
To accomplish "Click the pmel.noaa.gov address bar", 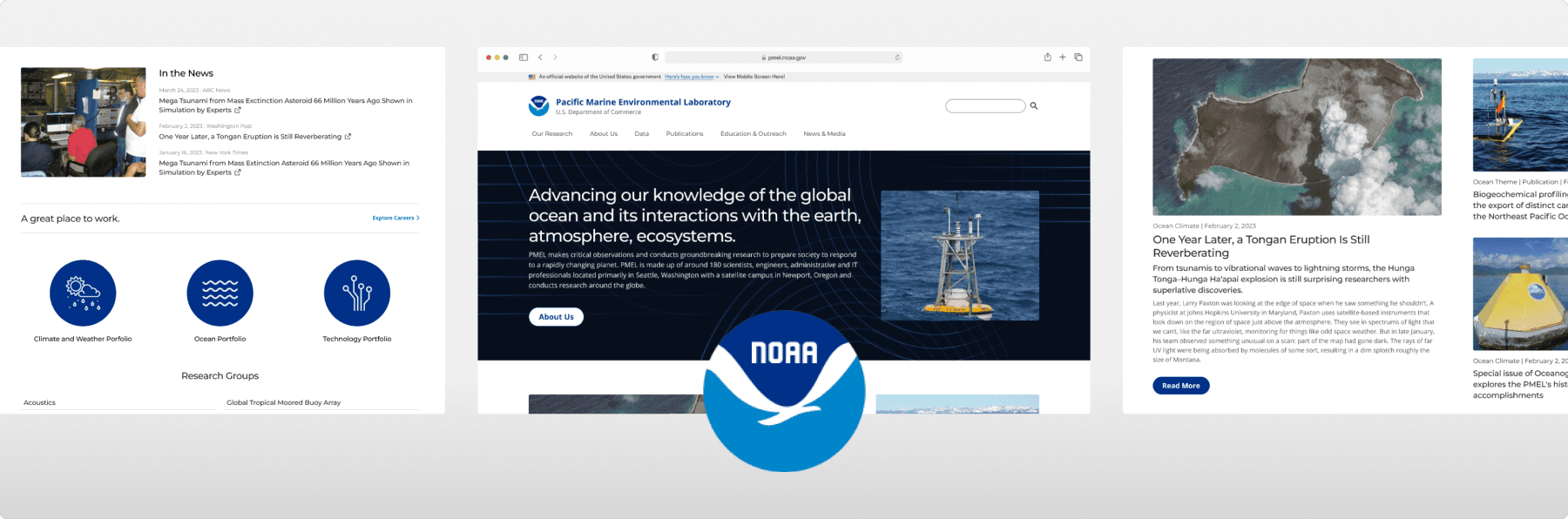I will pos(783,57).
